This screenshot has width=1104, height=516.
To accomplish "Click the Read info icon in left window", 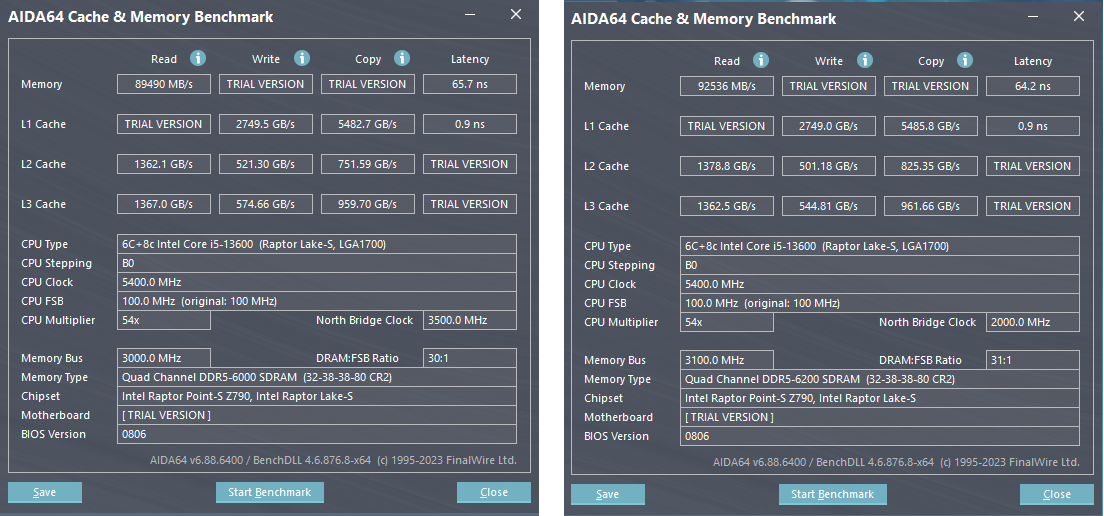I will pos(198,58).
